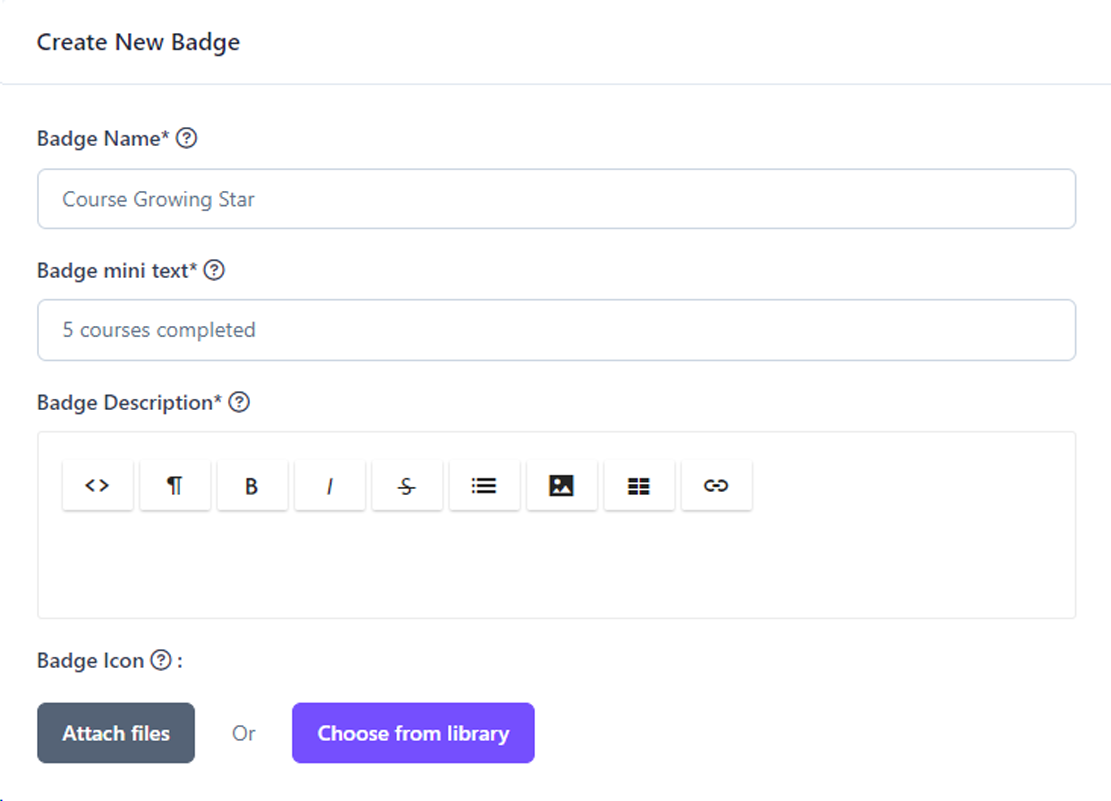Viewport: 1111px width, 801px height.
Task: Show help tooltip for Badge Icon
Action: coord(161,660)
